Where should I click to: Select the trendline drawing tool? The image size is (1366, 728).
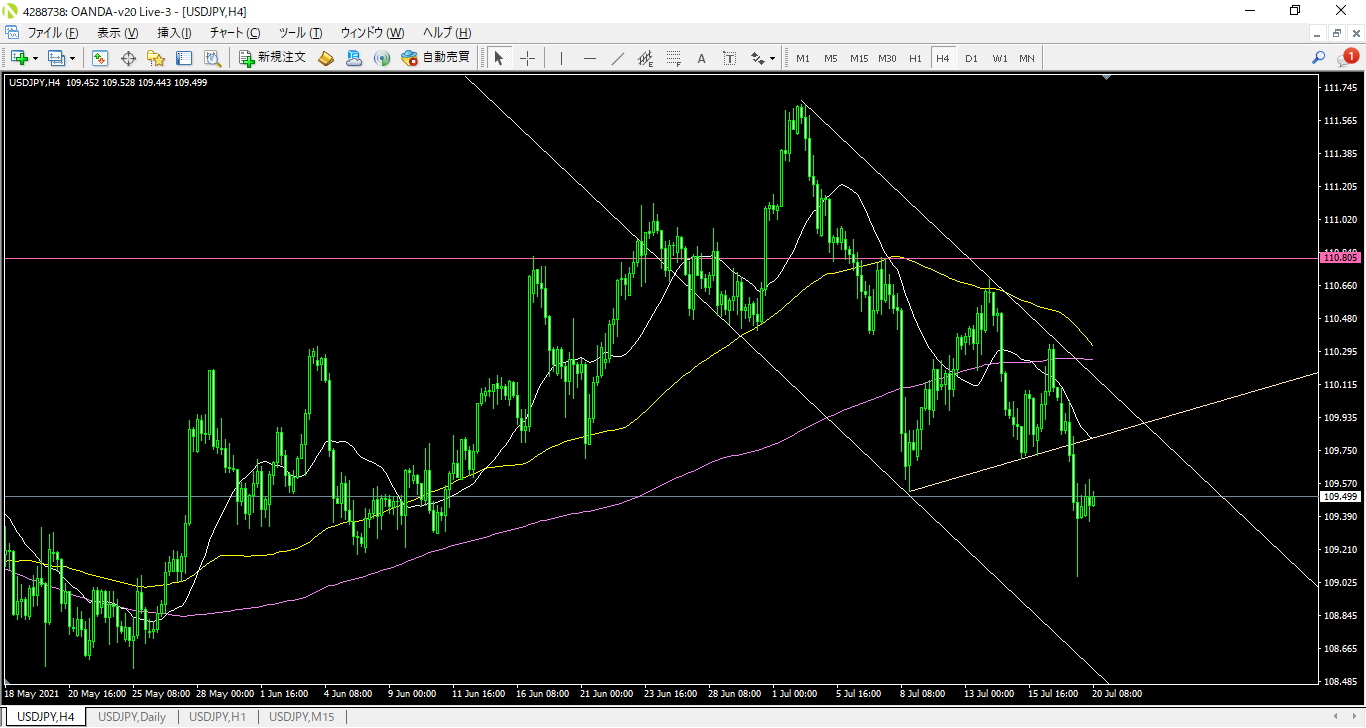pos(618,58)
